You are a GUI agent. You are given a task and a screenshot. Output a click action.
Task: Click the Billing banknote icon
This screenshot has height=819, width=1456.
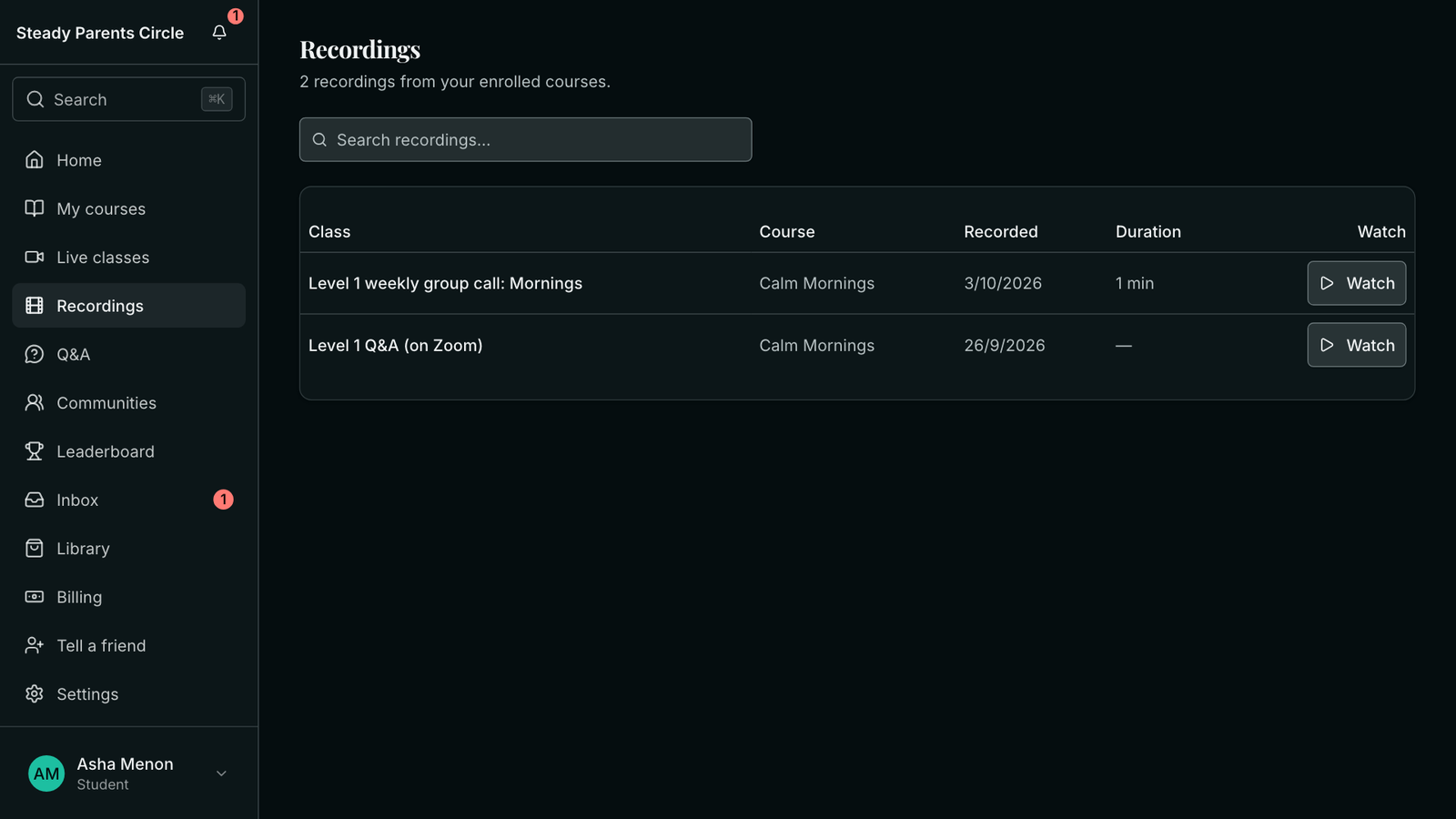point(35,597)
